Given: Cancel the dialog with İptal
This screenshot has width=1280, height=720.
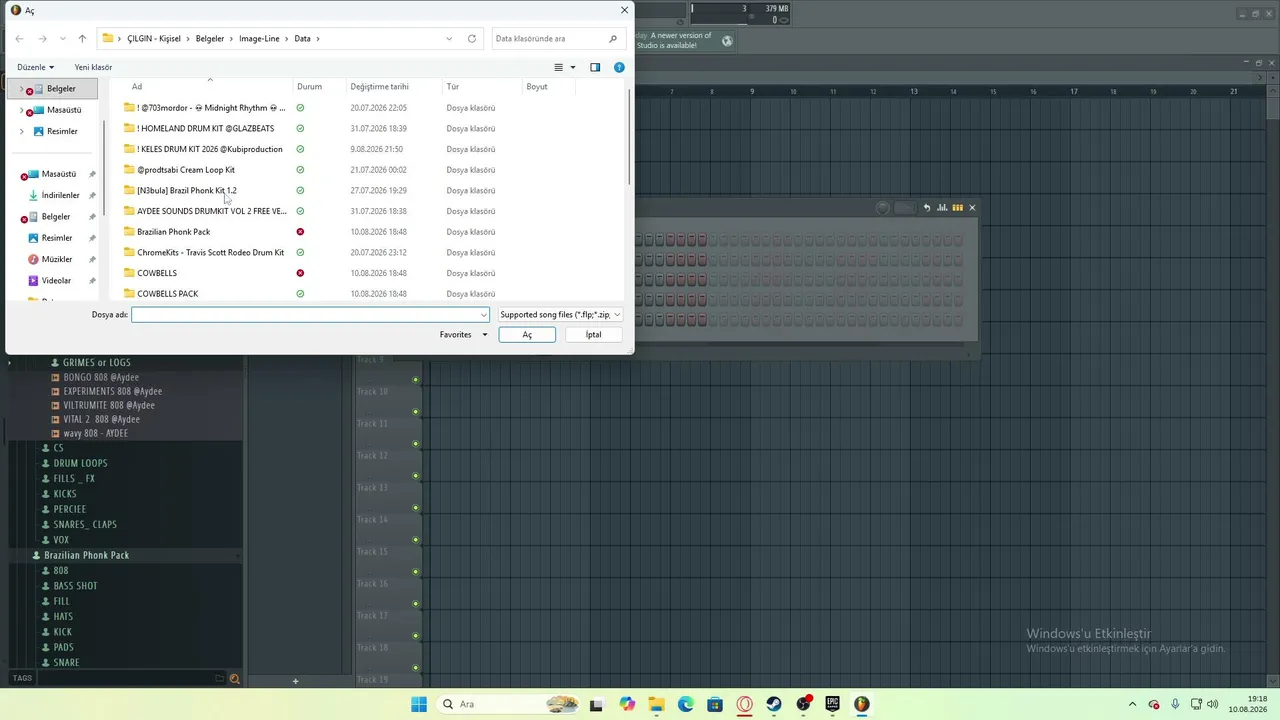Looking at the screenshot, I should (594, 334).
